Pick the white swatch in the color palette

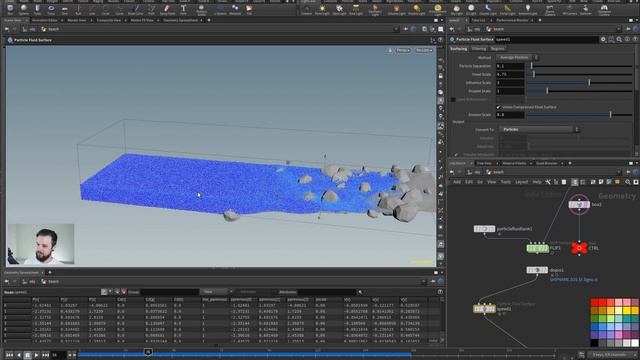coord(634,343)
